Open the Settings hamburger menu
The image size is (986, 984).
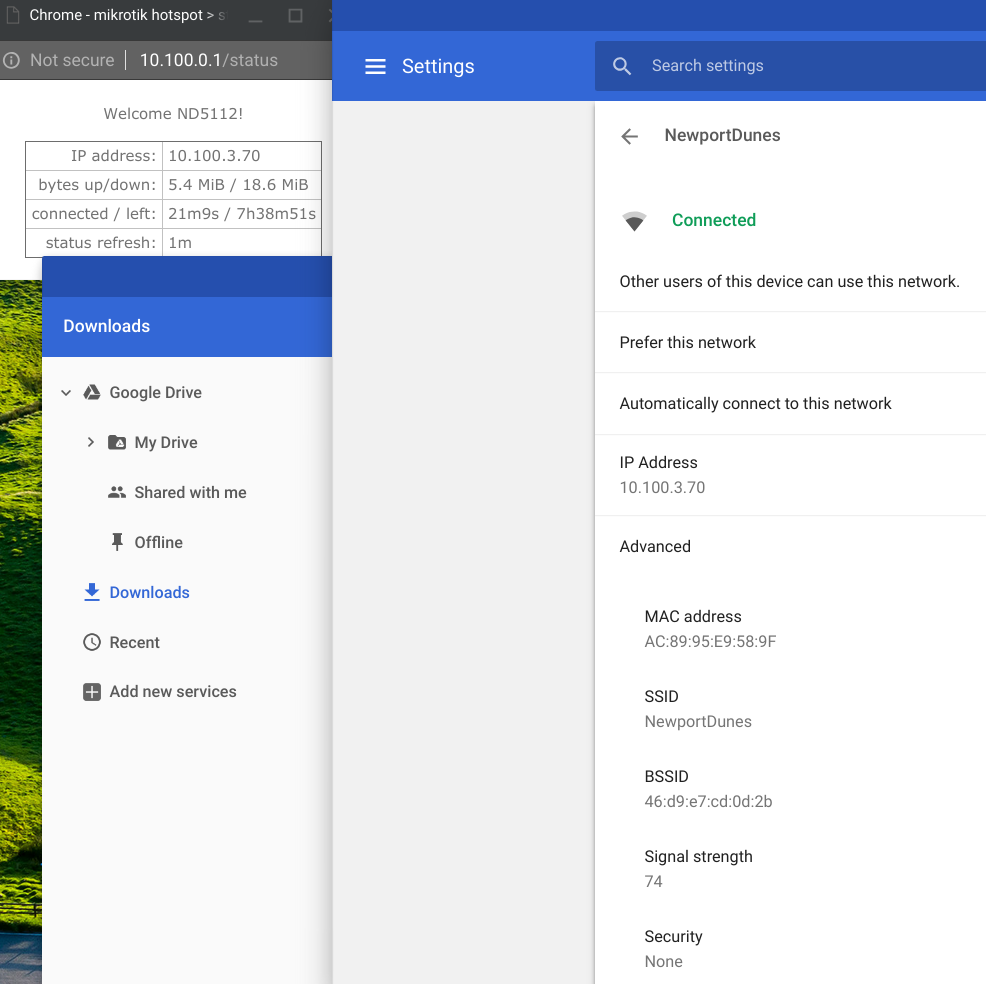click(375, 66)
